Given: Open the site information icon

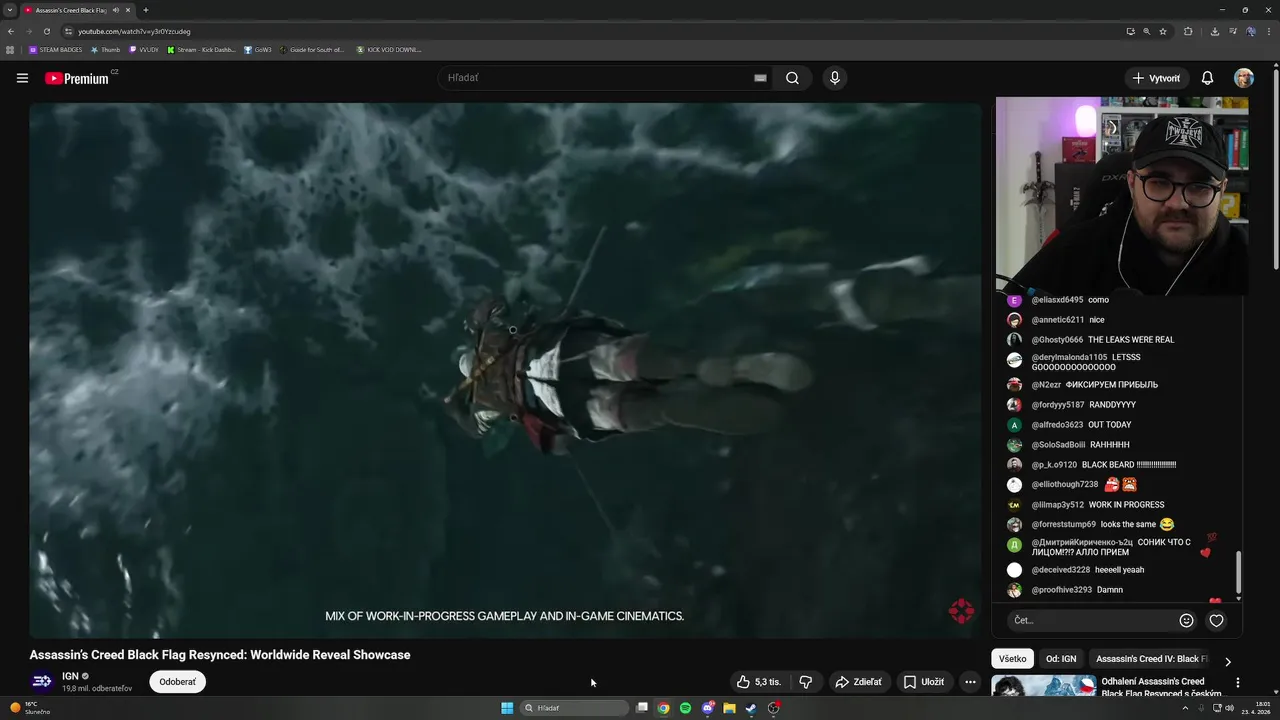Looking at the screenshot, I should click(x=68, y=31).
